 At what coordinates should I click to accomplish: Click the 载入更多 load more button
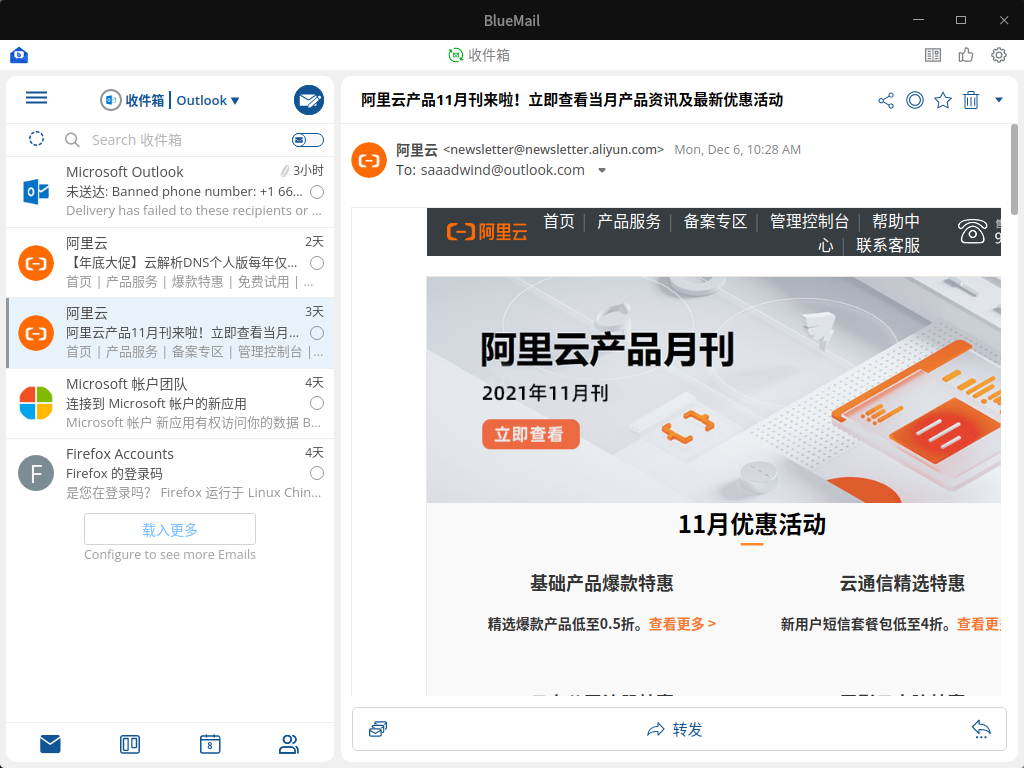point(170,529)
